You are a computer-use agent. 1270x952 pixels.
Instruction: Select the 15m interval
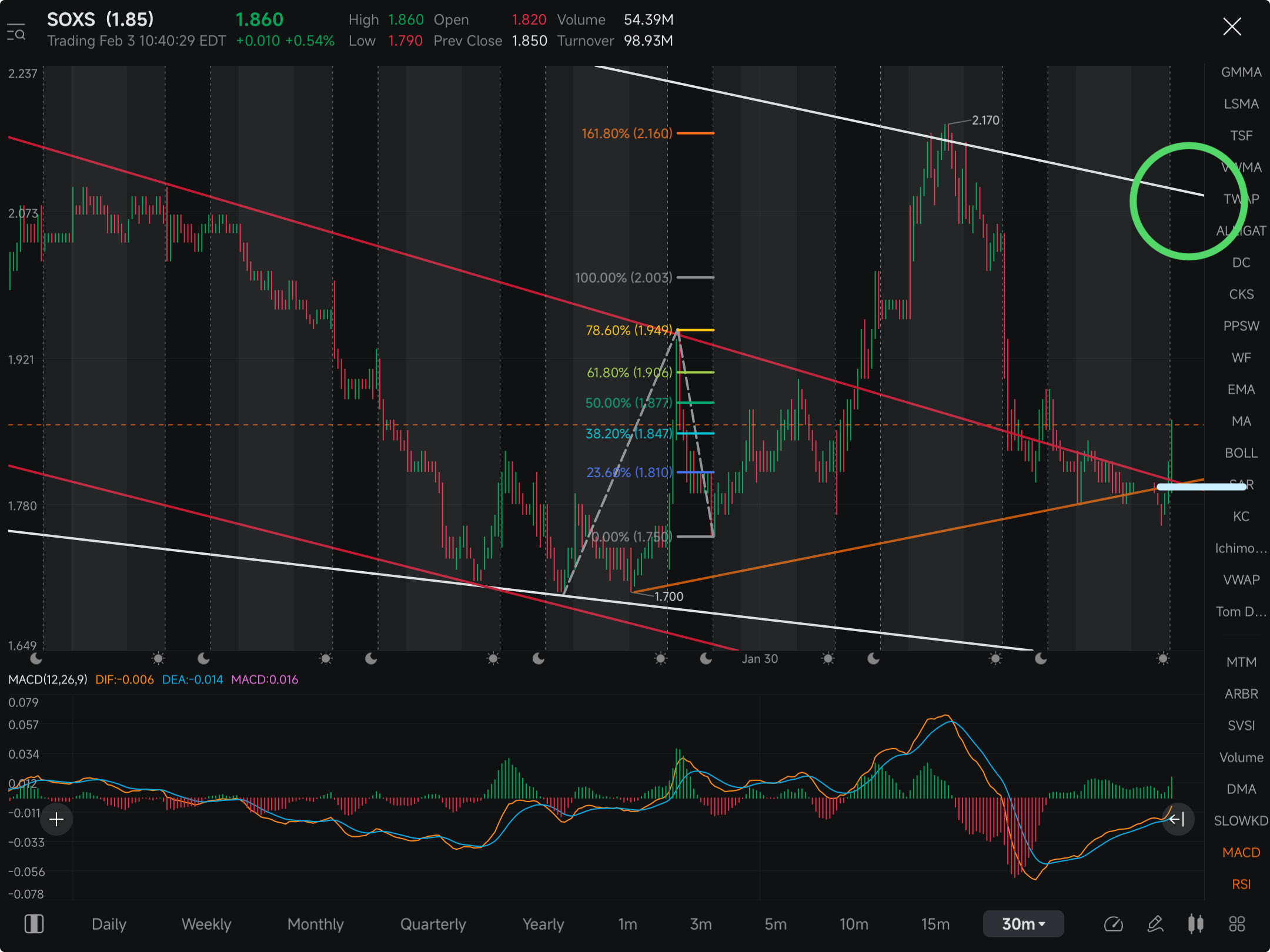tap(935, 924)
